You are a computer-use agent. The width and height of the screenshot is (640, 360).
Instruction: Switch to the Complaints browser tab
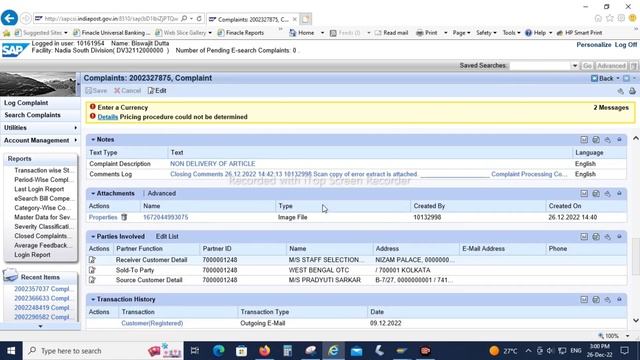coord(253,19)
